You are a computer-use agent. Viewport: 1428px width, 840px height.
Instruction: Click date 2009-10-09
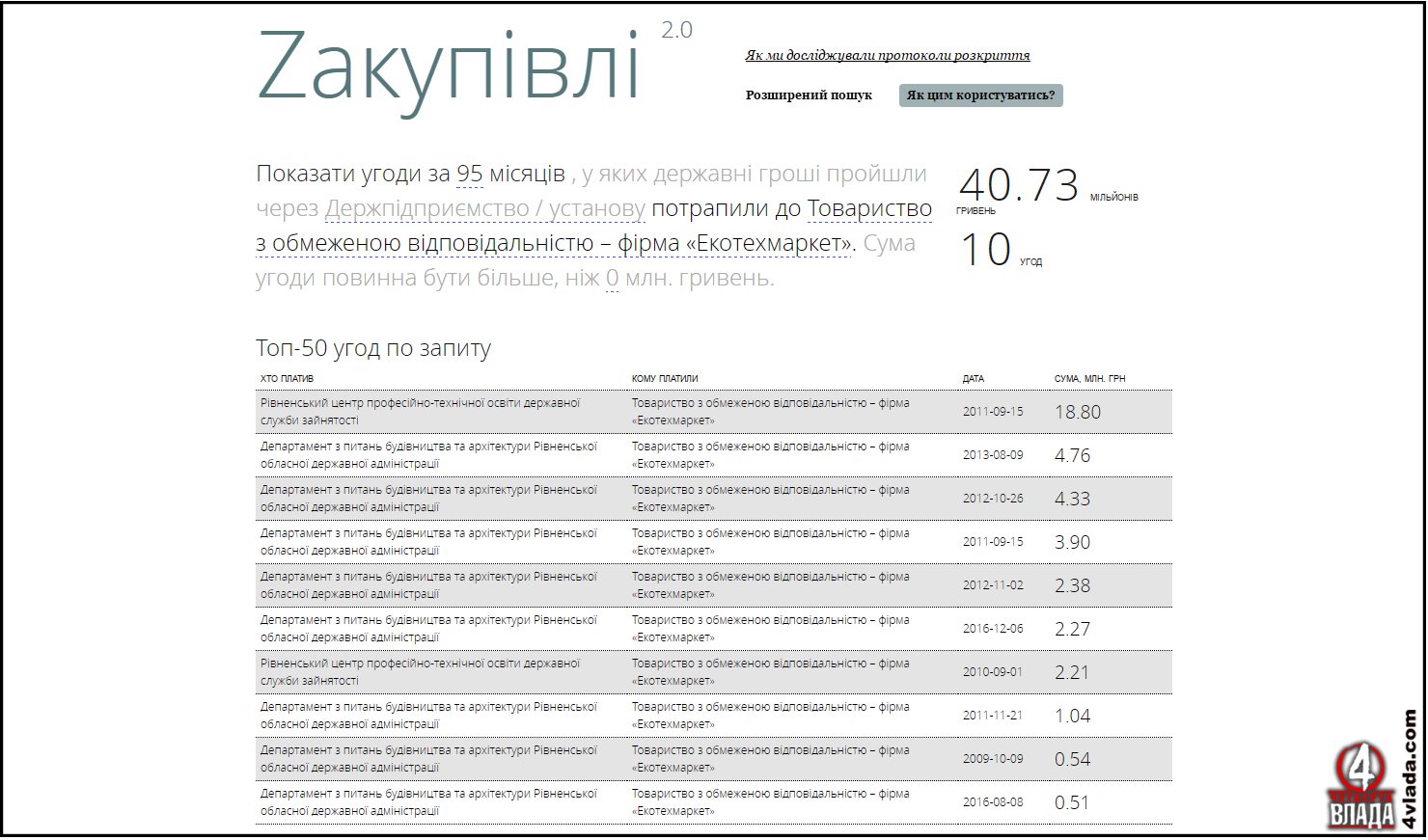click(993, 759)
